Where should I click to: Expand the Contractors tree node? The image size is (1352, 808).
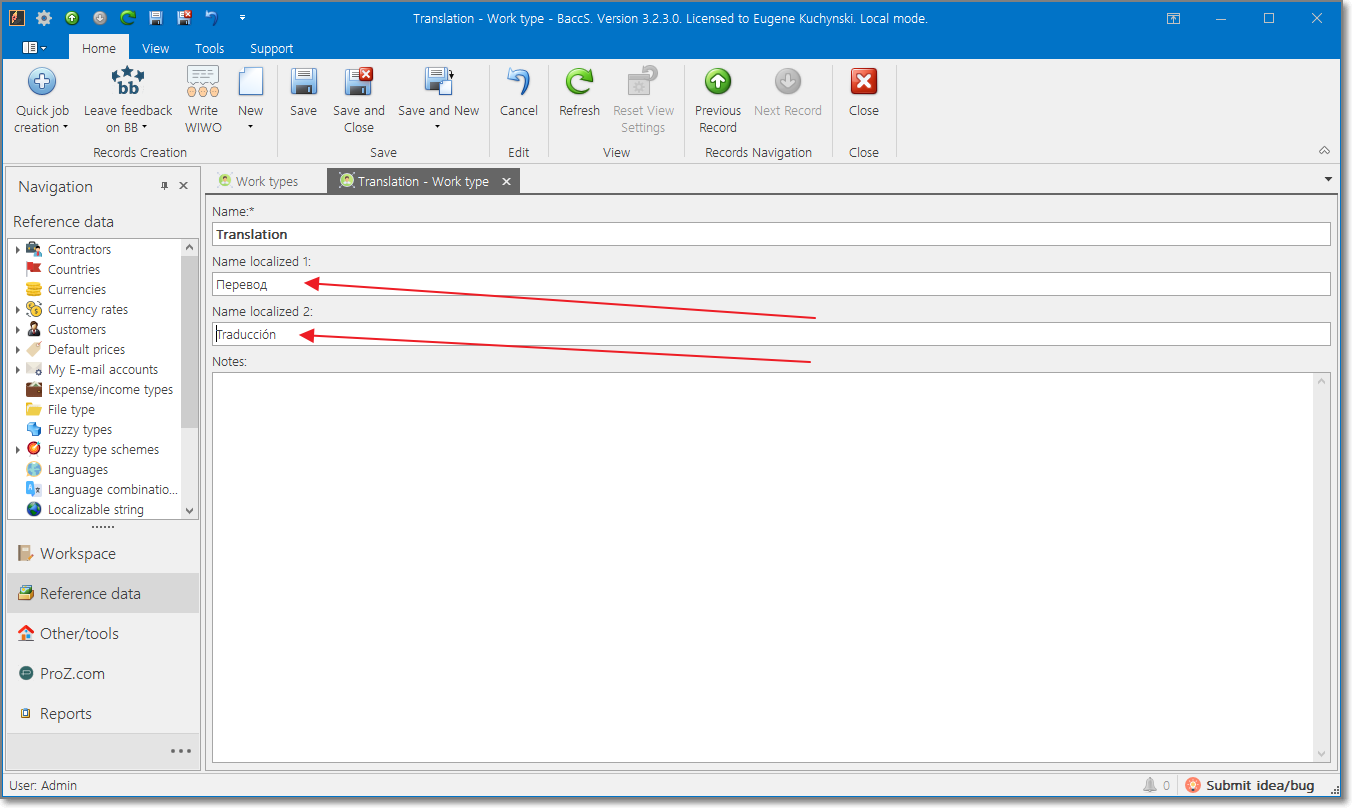[18, 249]
